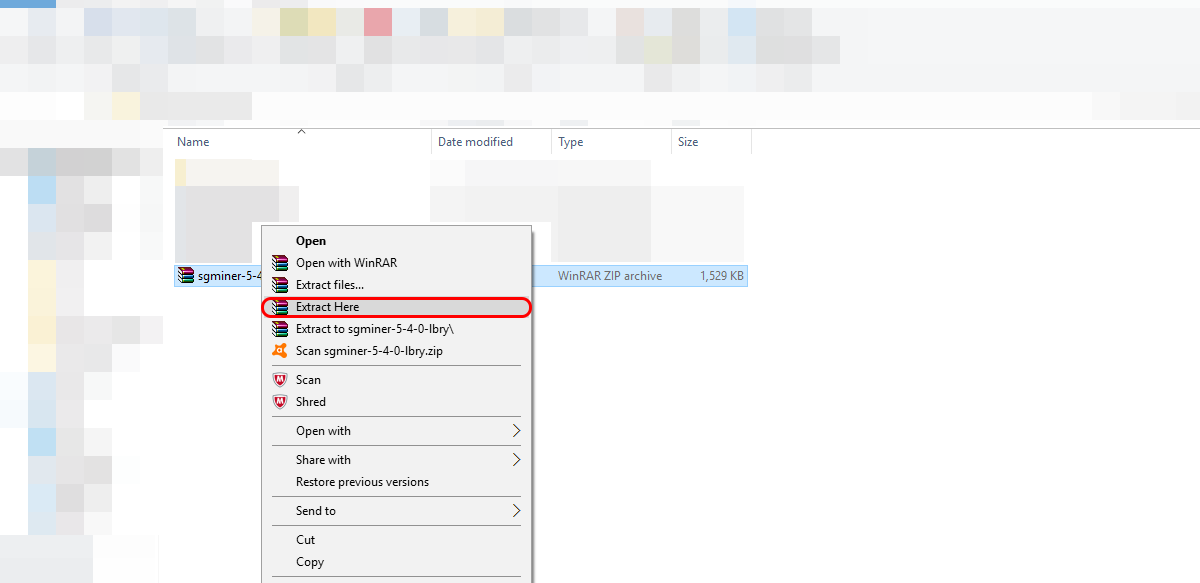
Task: Select the sgminer-5-4 zip file name
Action: (x=229, y=275)
